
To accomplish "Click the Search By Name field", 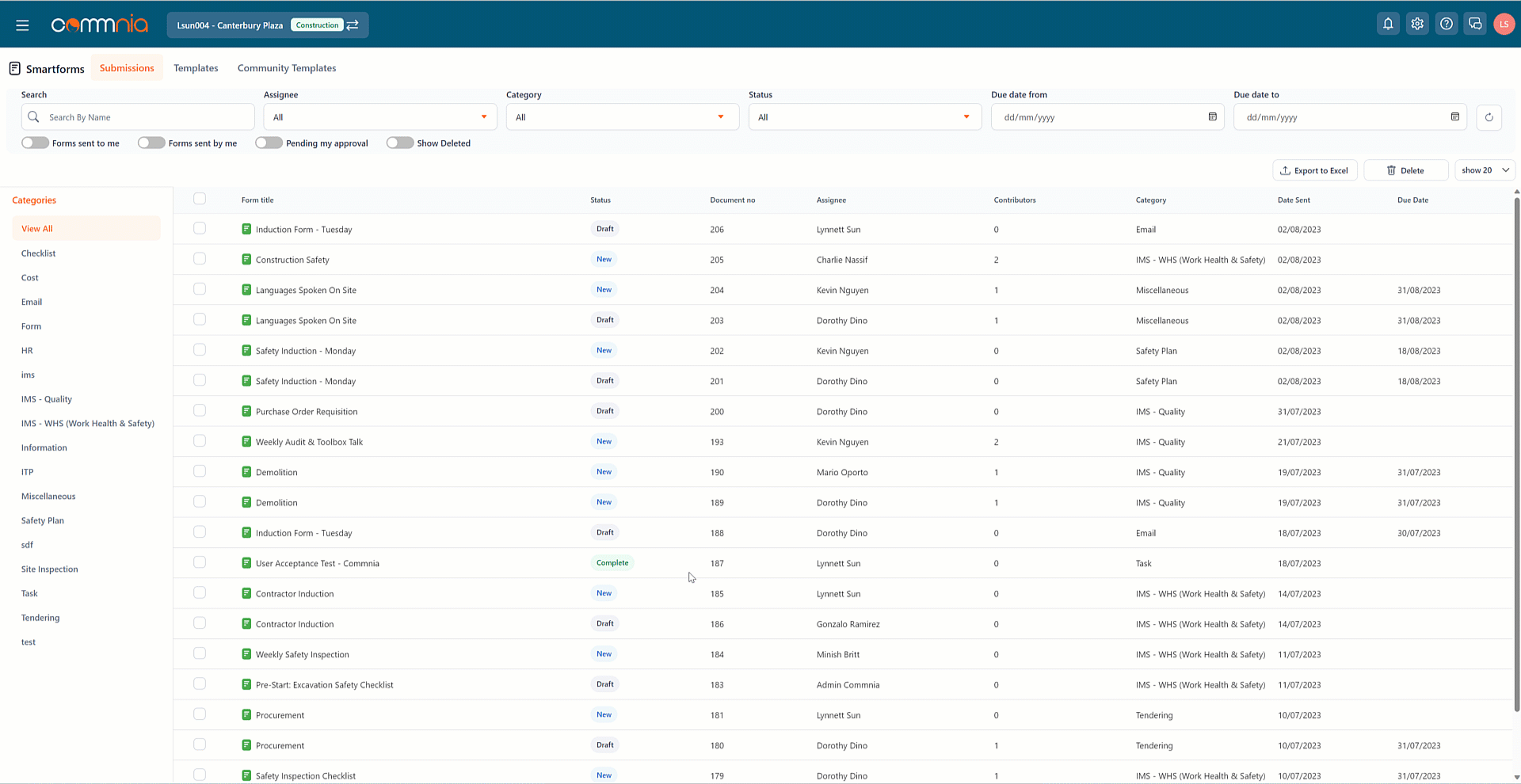I will pyautogui.click(x=138, y=117).
